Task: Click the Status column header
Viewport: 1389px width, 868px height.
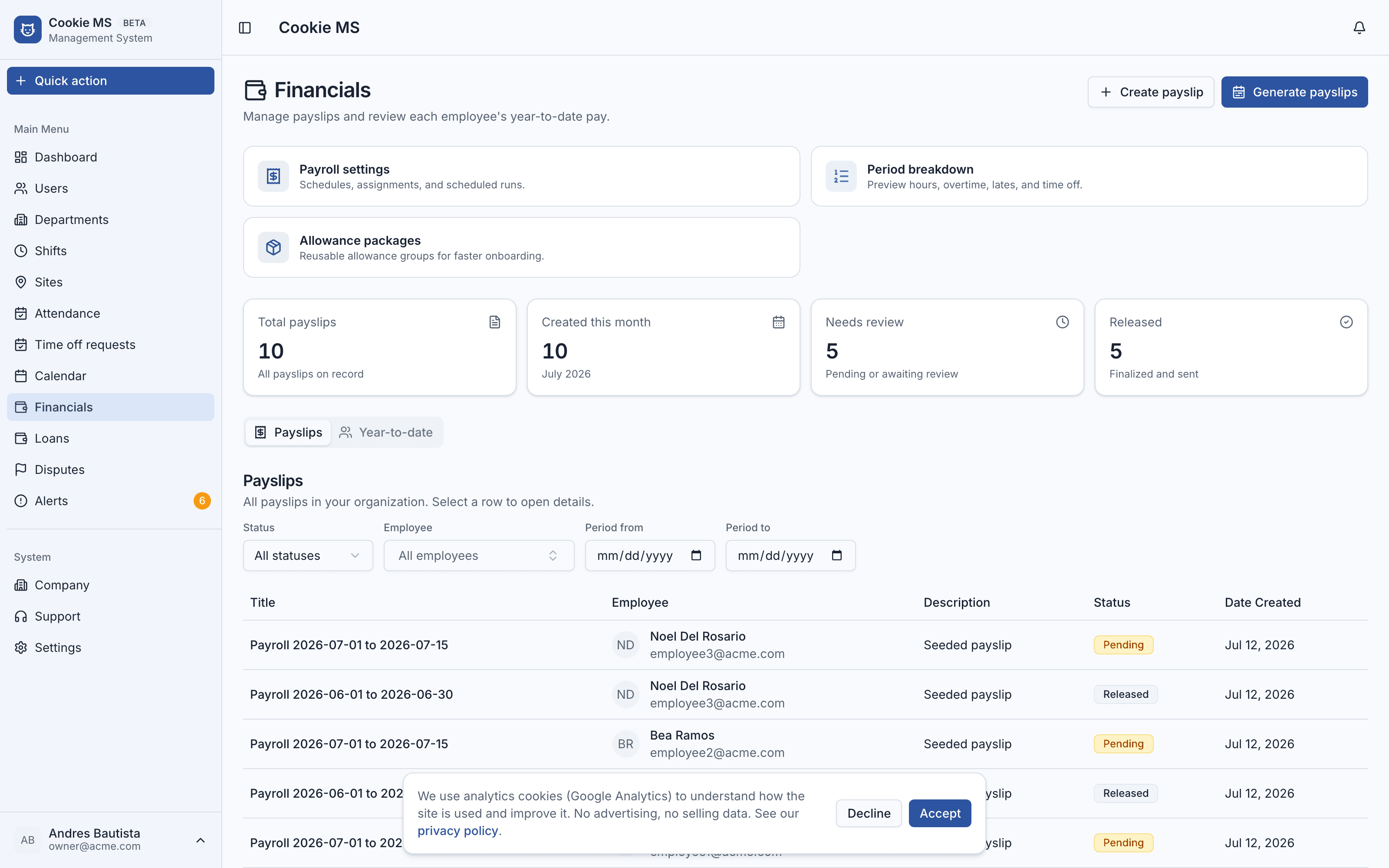Action: coord(1112,602)
